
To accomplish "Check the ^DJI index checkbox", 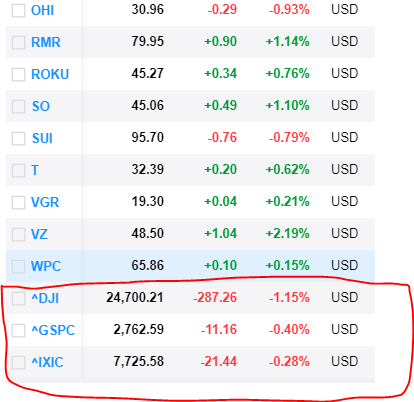I will tap(18, 299).
